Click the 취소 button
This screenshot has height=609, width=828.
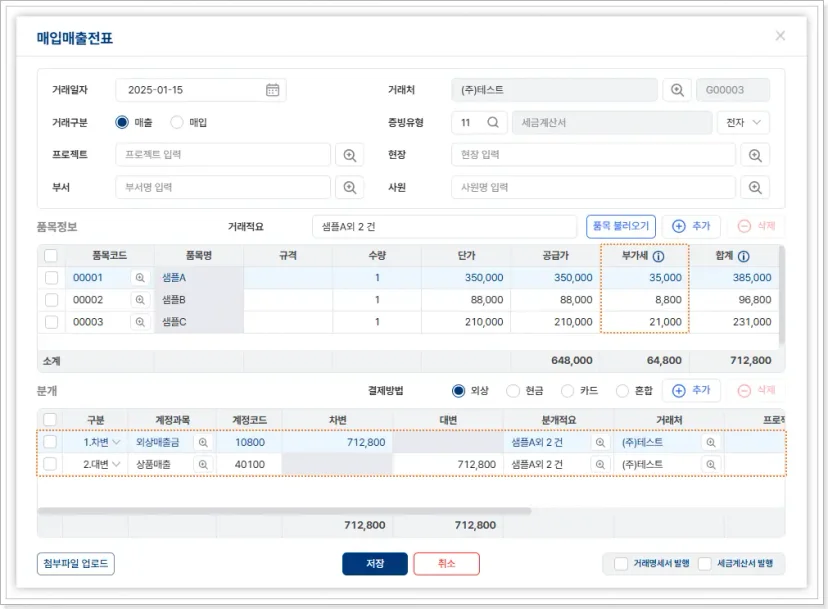447,564
